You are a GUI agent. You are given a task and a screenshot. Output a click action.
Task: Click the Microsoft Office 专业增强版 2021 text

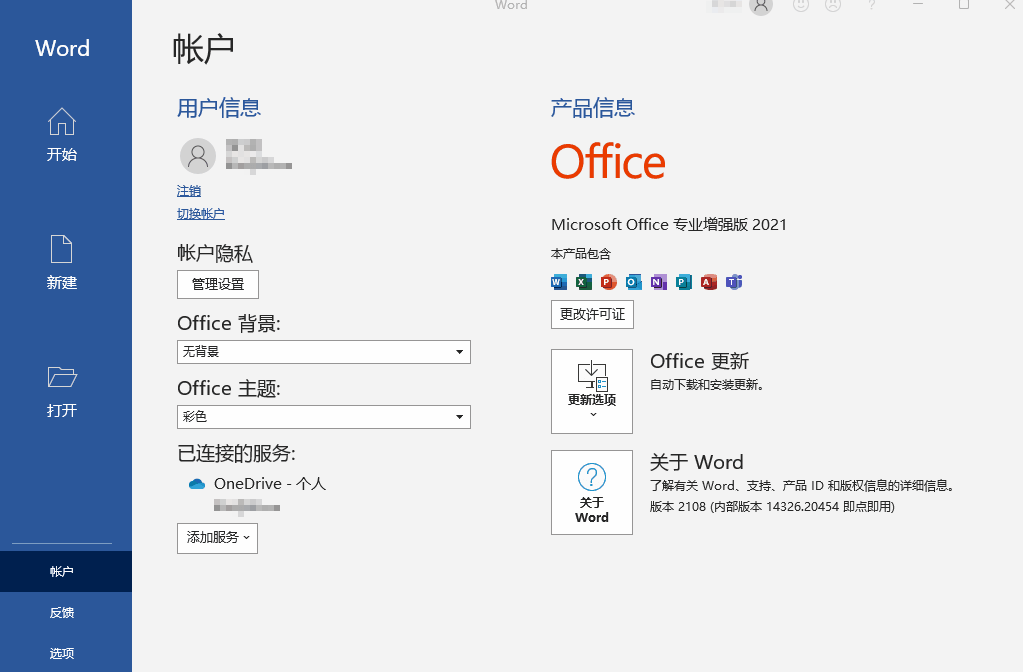tap(669, 224)
